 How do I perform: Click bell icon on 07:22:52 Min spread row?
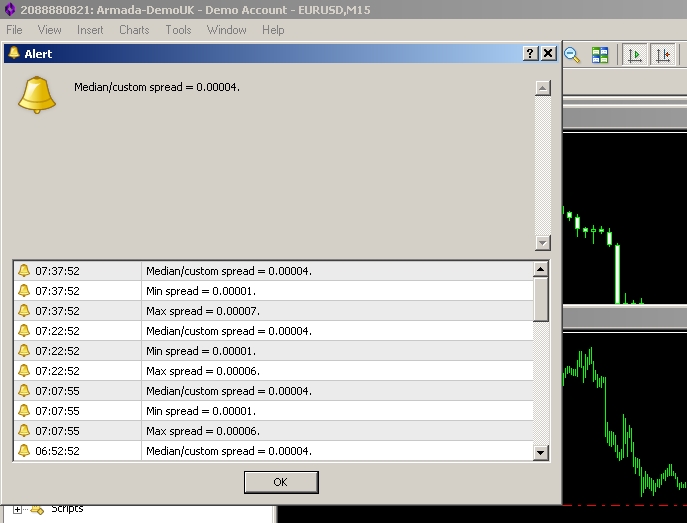tap(24, 350)
